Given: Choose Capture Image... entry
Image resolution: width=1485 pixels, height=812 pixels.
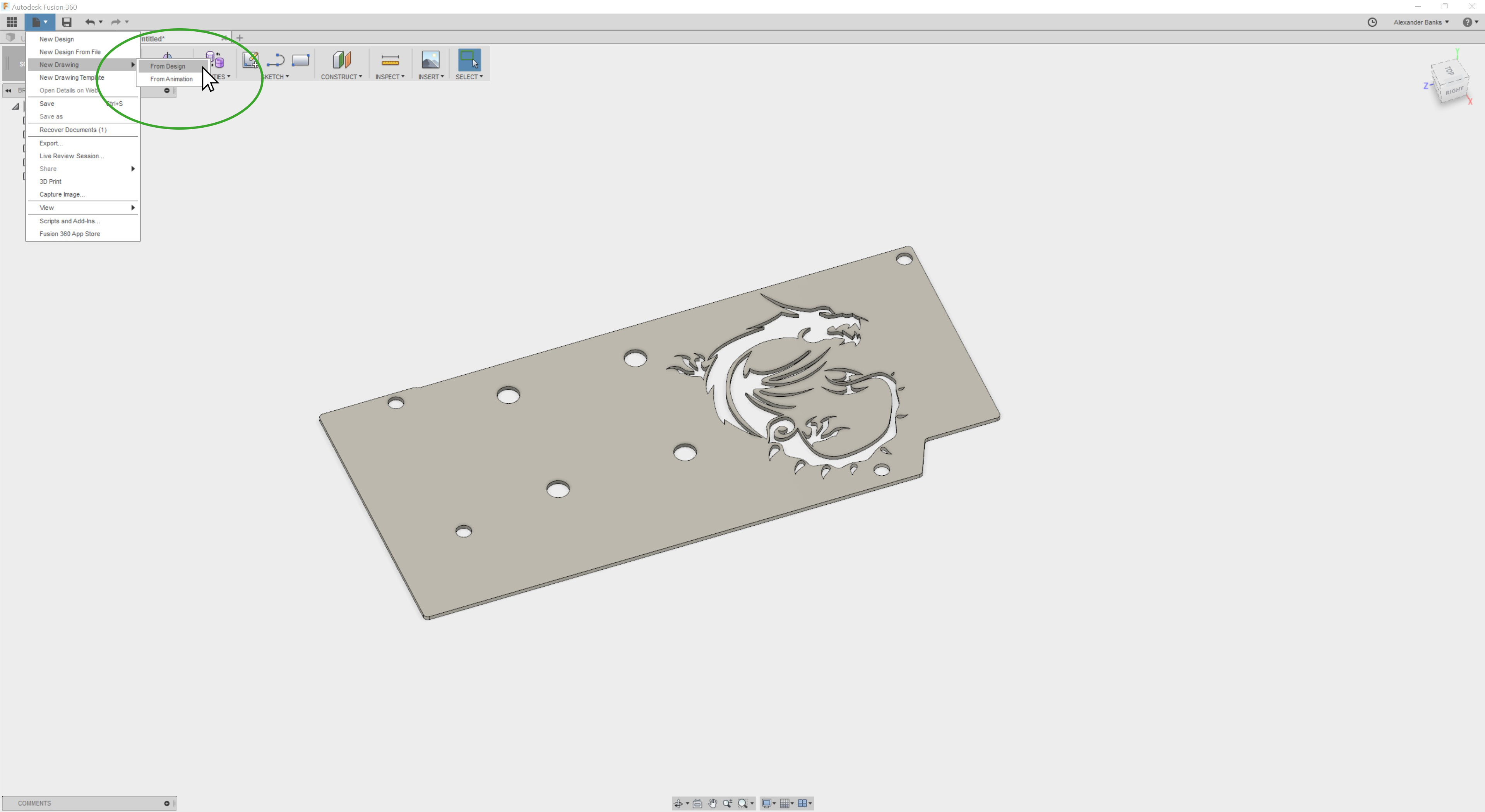Looking at the screenshot, I should point(83,194).
